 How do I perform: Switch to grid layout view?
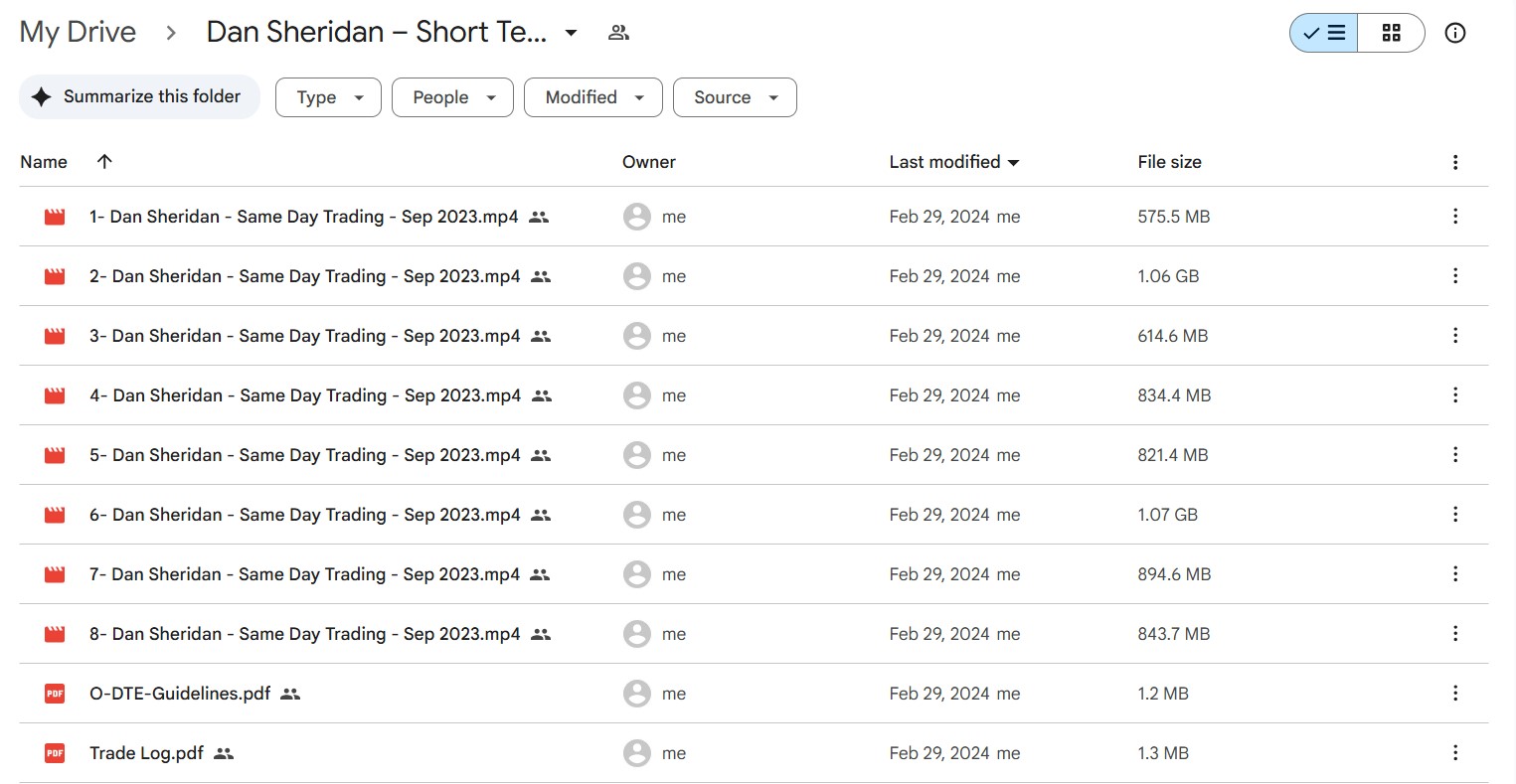[1391, 33]
